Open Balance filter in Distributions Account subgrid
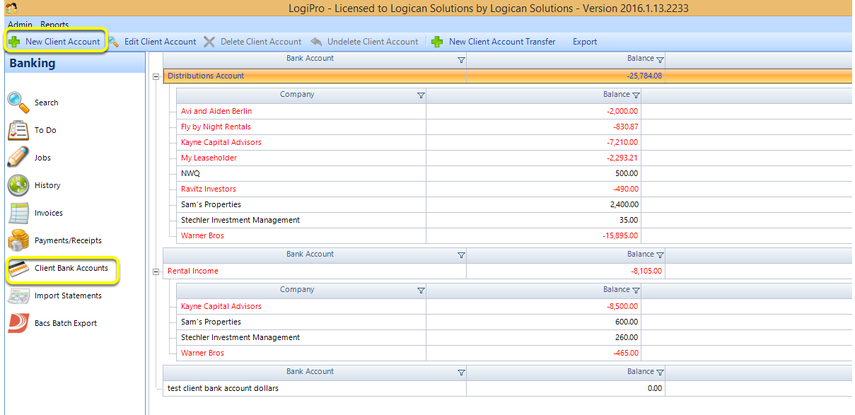Image resolution: width=855 pixels, height=415 pixels. 635,95
